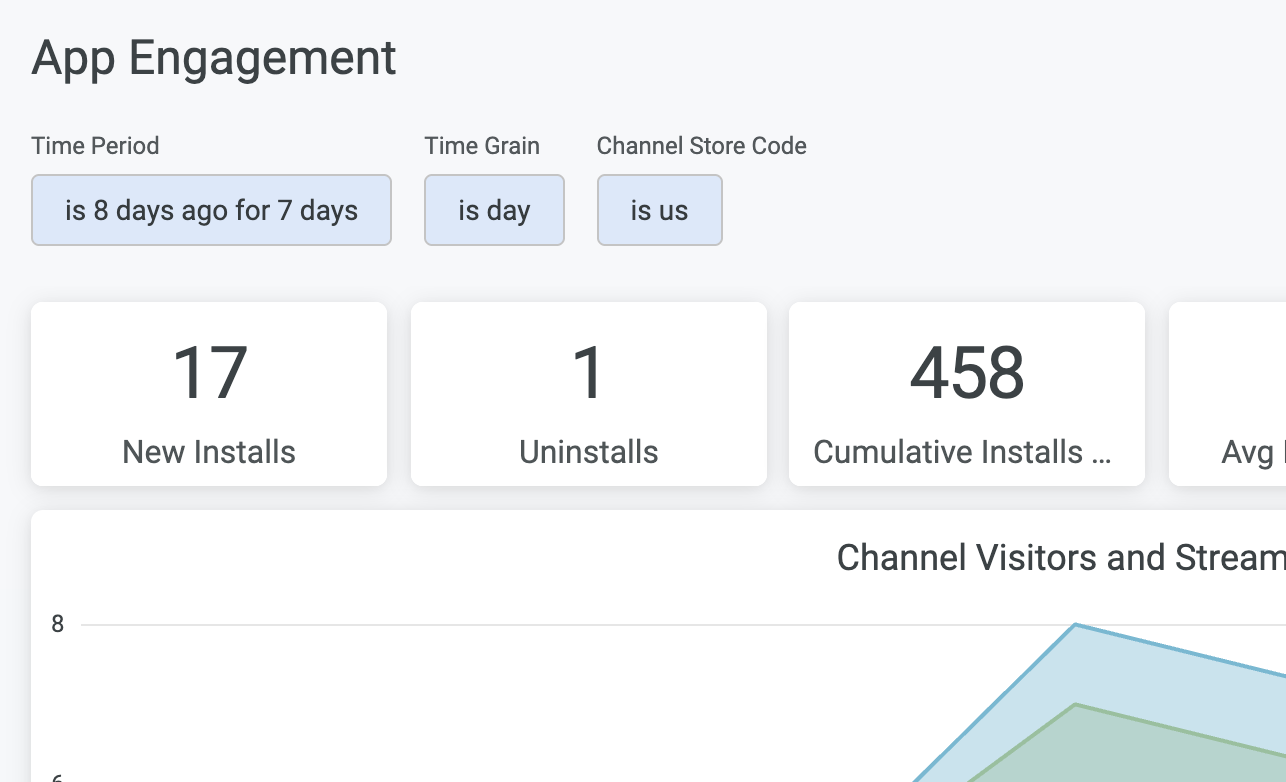Open the Time Grain 'is day' filter
The height and width of the screenshot is (782, 1286).
(494, 210)
